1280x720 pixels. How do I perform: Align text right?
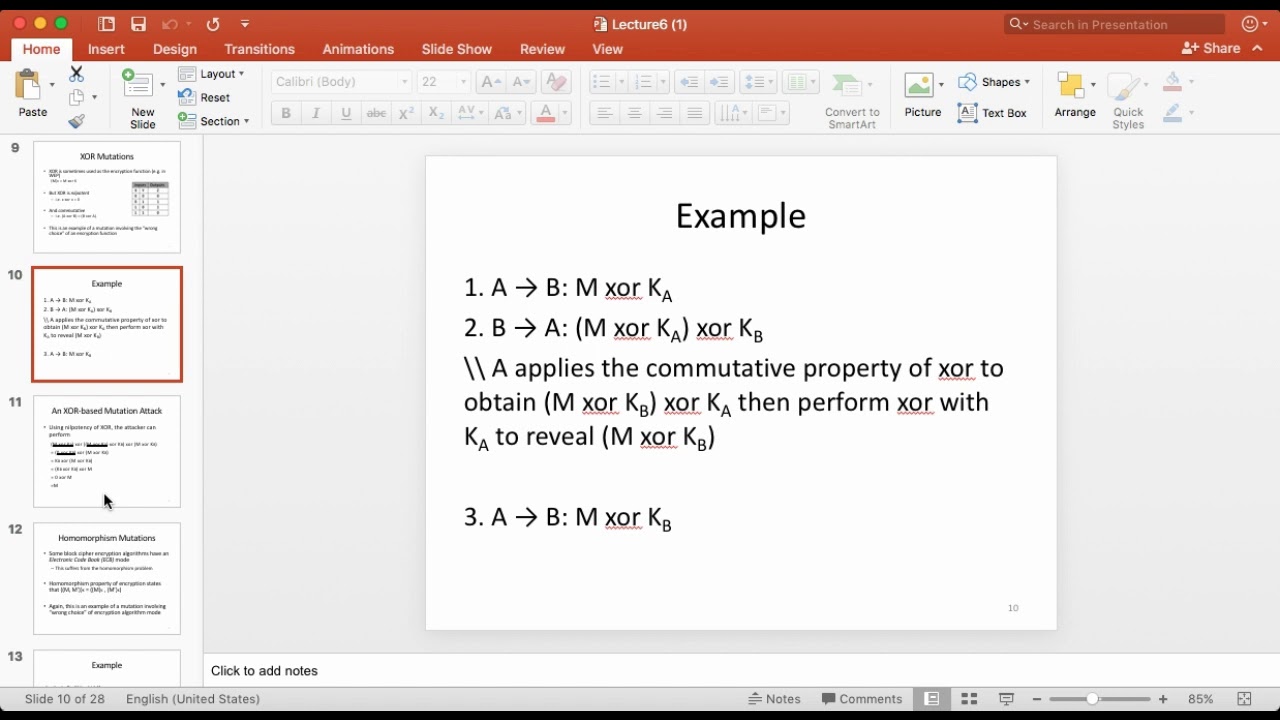click(x=664, y=113)
